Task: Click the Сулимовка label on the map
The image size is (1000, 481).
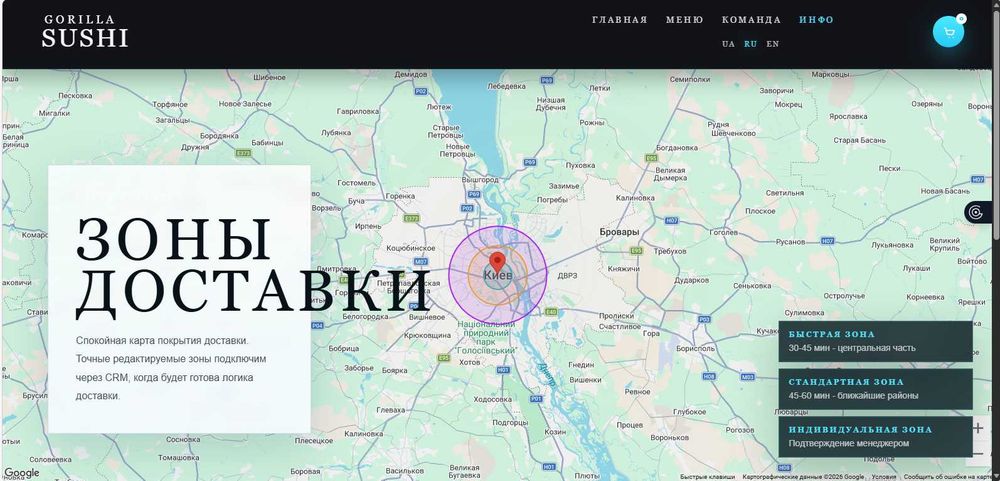Action: 805,313
